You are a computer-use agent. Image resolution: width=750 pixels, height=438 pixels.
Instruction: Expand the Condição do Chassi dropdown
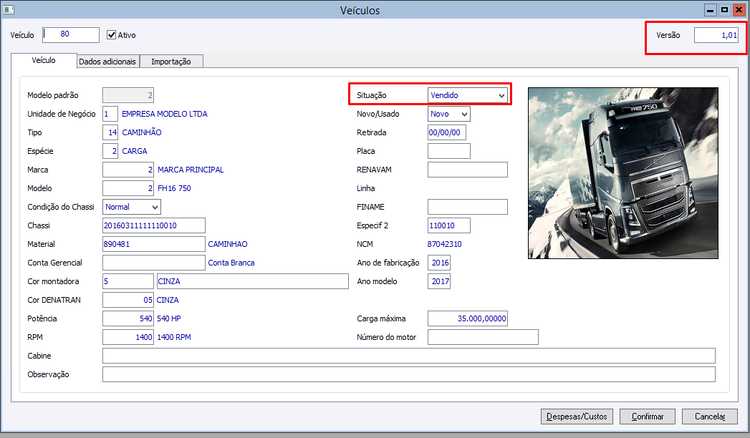(132, 207)
